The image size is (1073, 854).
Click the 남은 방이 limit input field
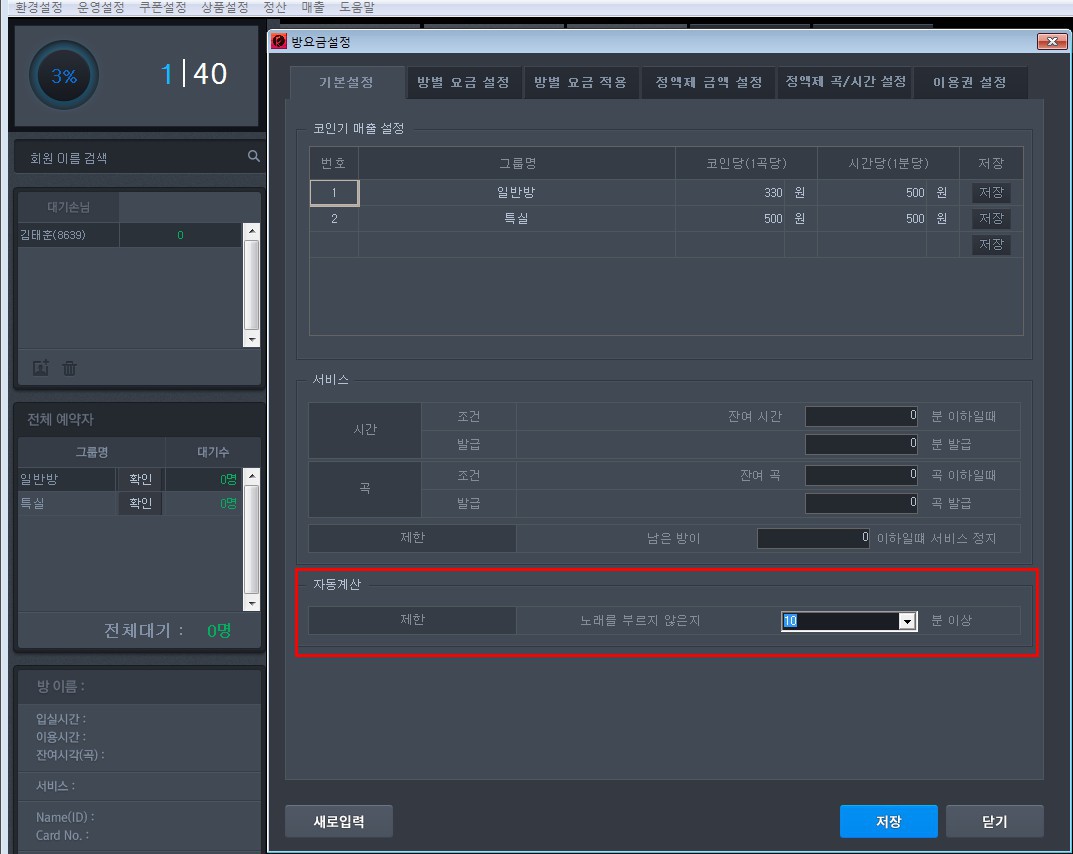(x=814, y=538)
